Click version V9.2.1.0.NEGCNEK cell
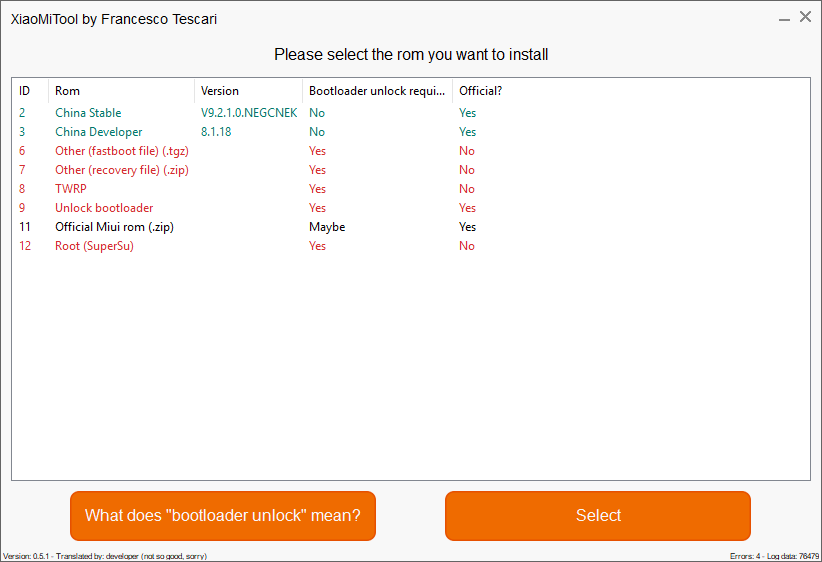The image size is (822, 562). 248,113
